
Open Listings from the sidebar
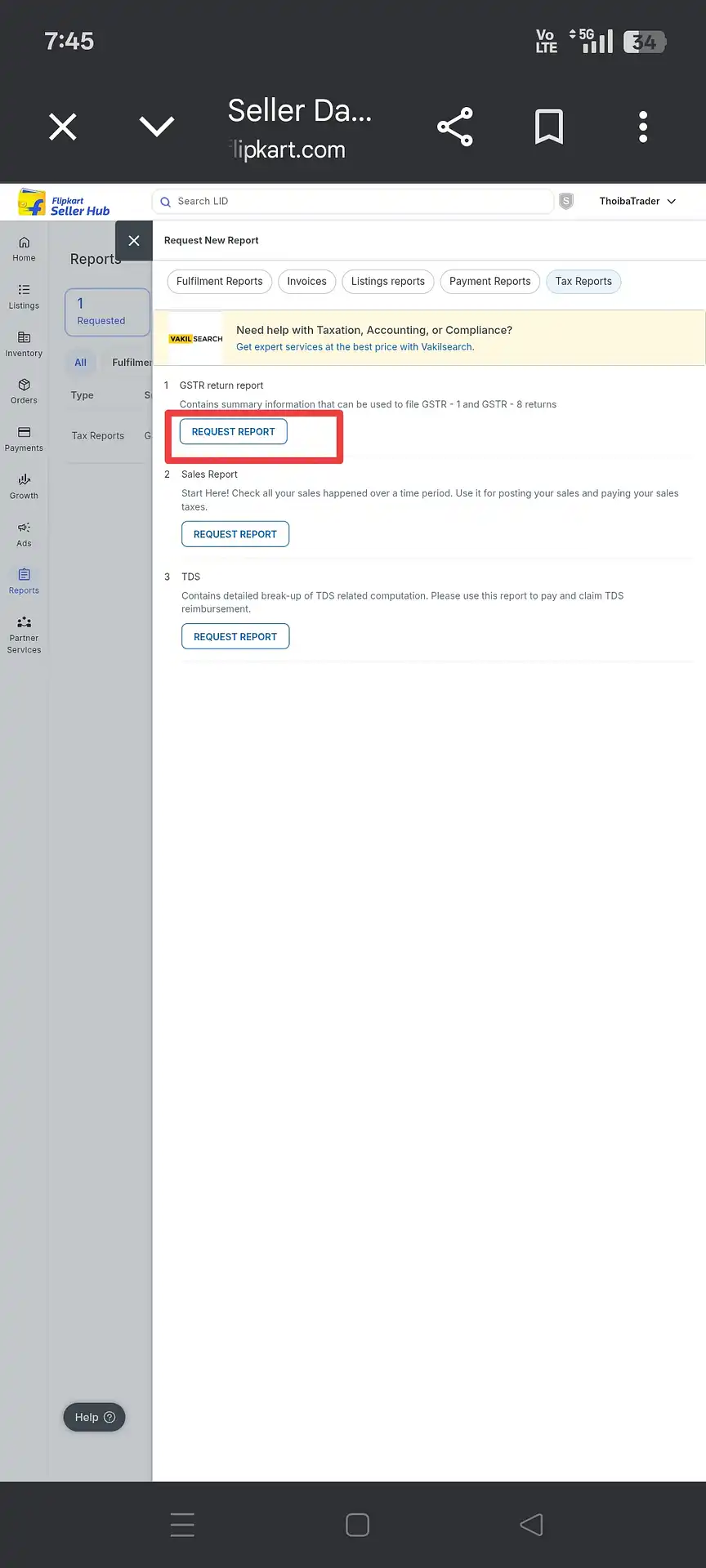click(x=24, y=296)
